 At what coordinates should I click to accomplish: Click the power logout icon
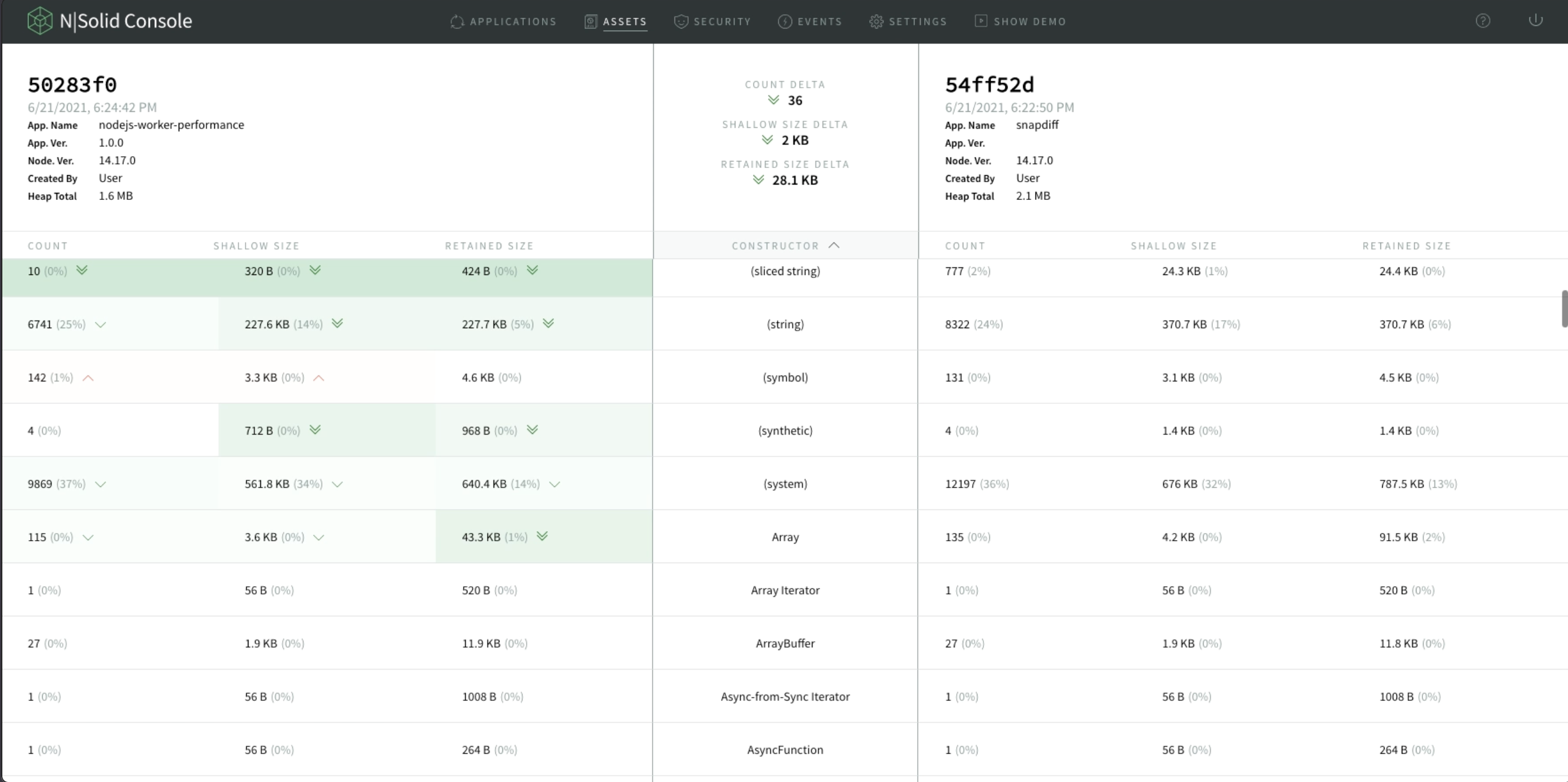pyautogui.click(x=1535, y=21)
